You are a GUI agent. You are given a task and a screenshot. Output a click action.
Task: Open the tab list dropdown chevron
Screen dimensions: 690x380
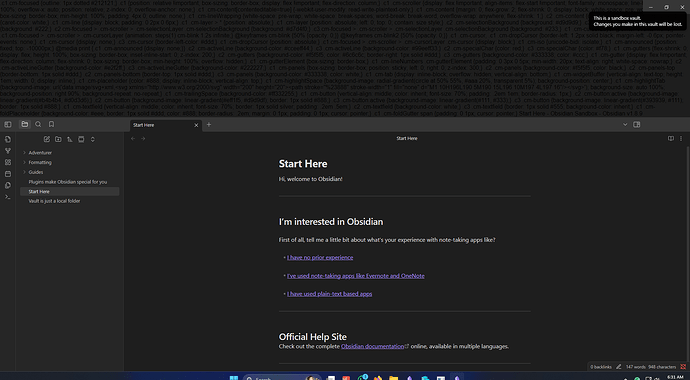(x=625, y=125)
